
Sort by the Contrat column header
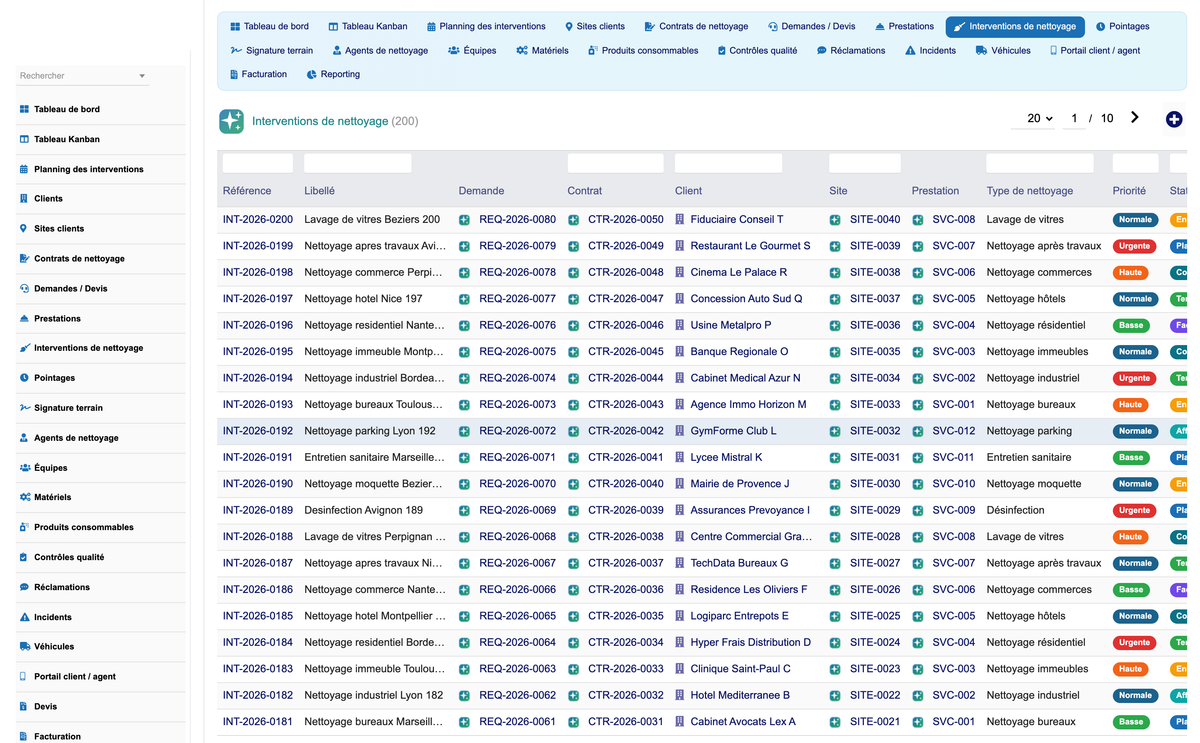tap(585, 191)
